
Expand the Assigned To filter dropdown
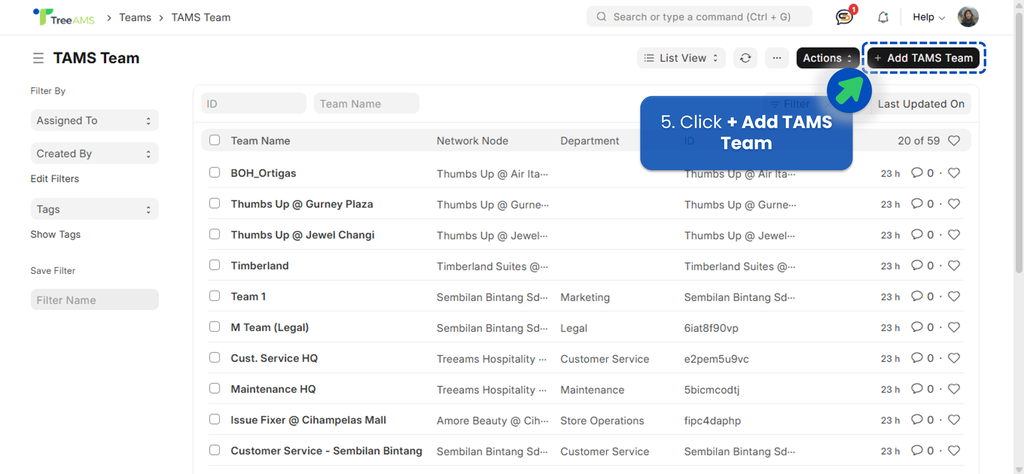94,121
